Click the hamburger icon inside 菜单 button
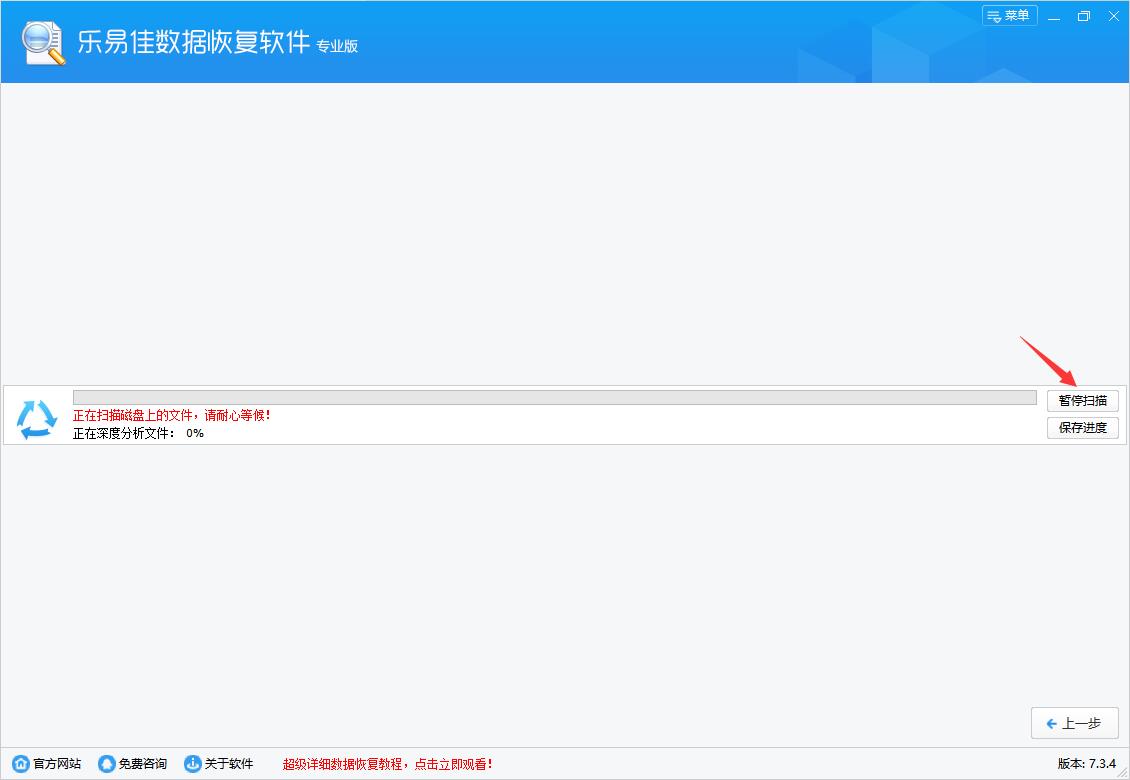The height and width of the screenshot is (780, 1130). [x=993, y=15]
